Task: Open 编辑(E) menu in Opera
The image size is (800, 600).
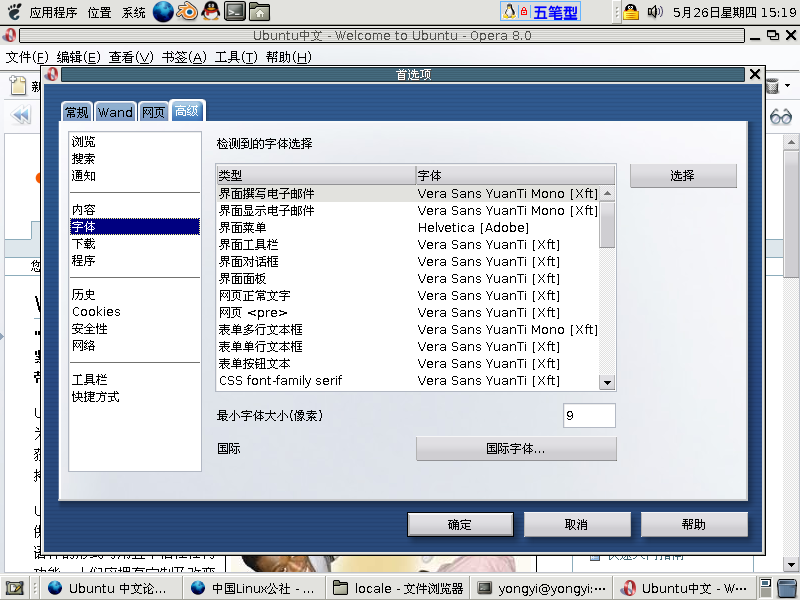Action: coord(79,57)
